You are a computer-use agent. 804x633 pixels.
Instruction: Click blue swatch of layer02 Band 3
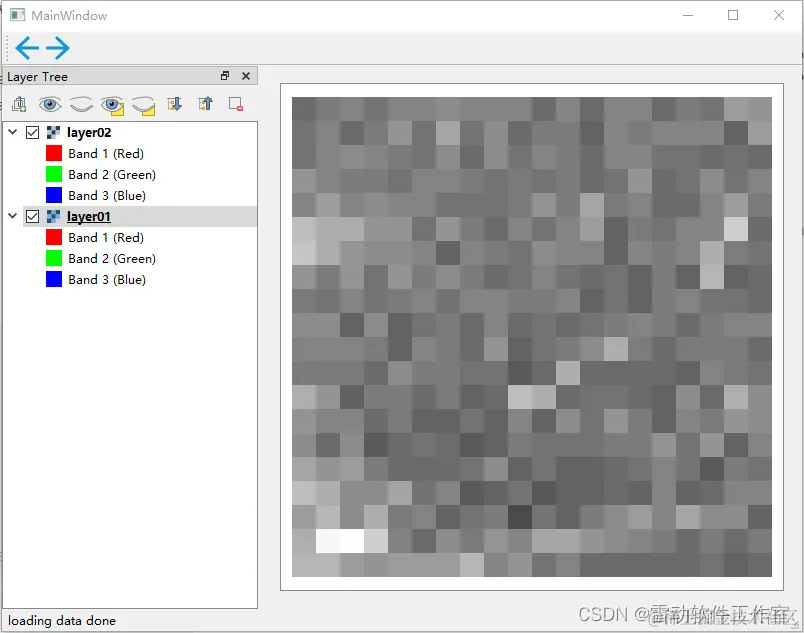point(54,195)
